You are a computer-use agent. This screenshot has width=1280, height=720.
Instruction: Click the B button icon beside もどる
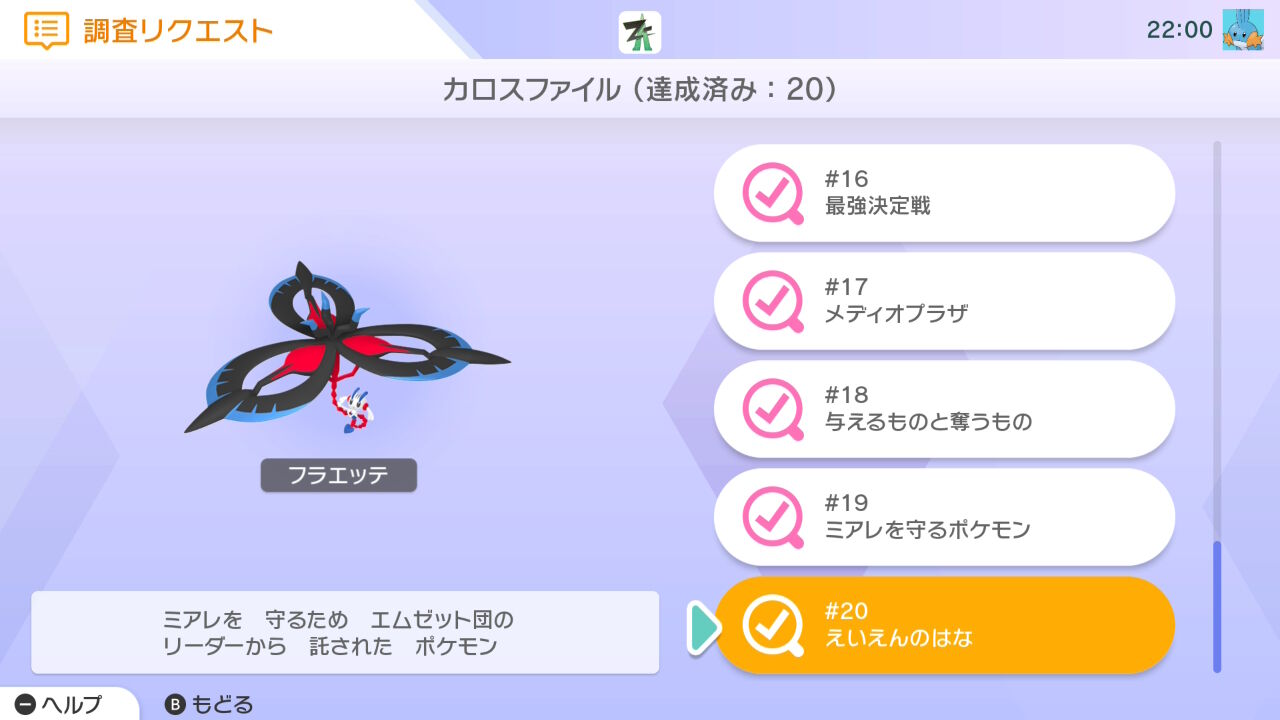[175, 705]
